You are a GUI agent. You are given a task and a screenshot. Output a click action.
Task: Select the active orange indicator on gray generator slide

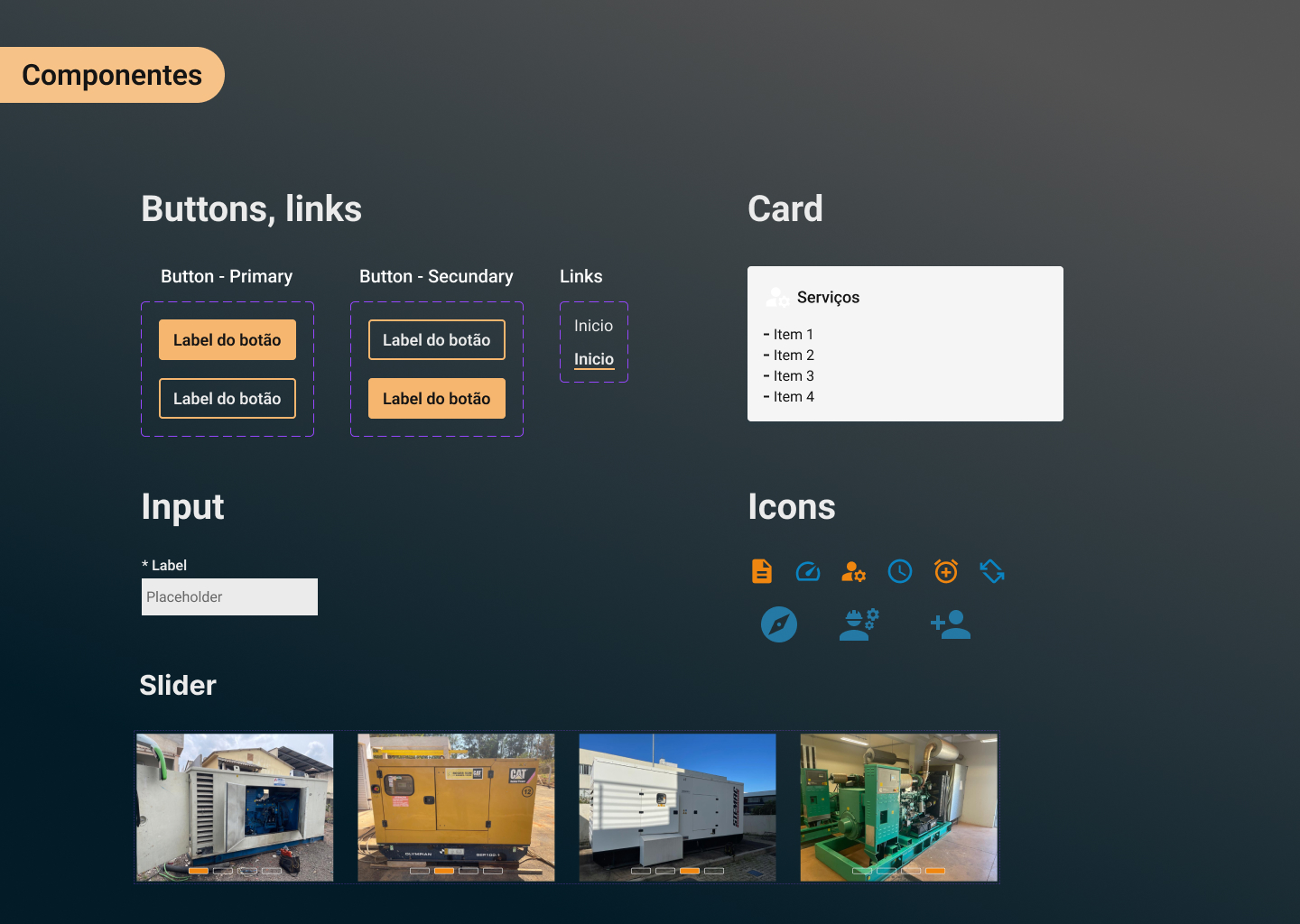pos(199,871)
